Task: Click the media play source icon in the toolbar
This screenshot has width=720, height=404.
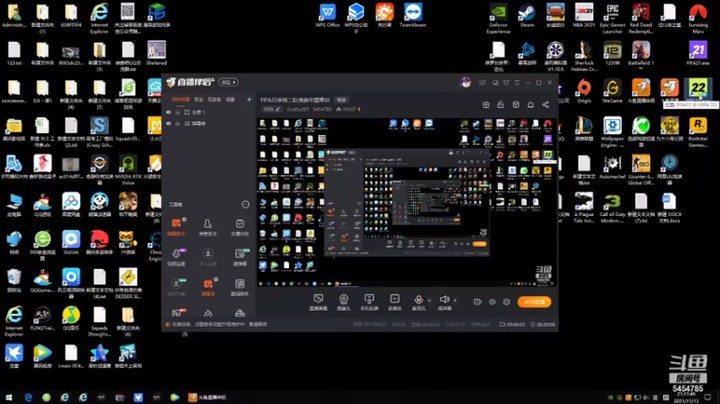Action: click(394, 299)
